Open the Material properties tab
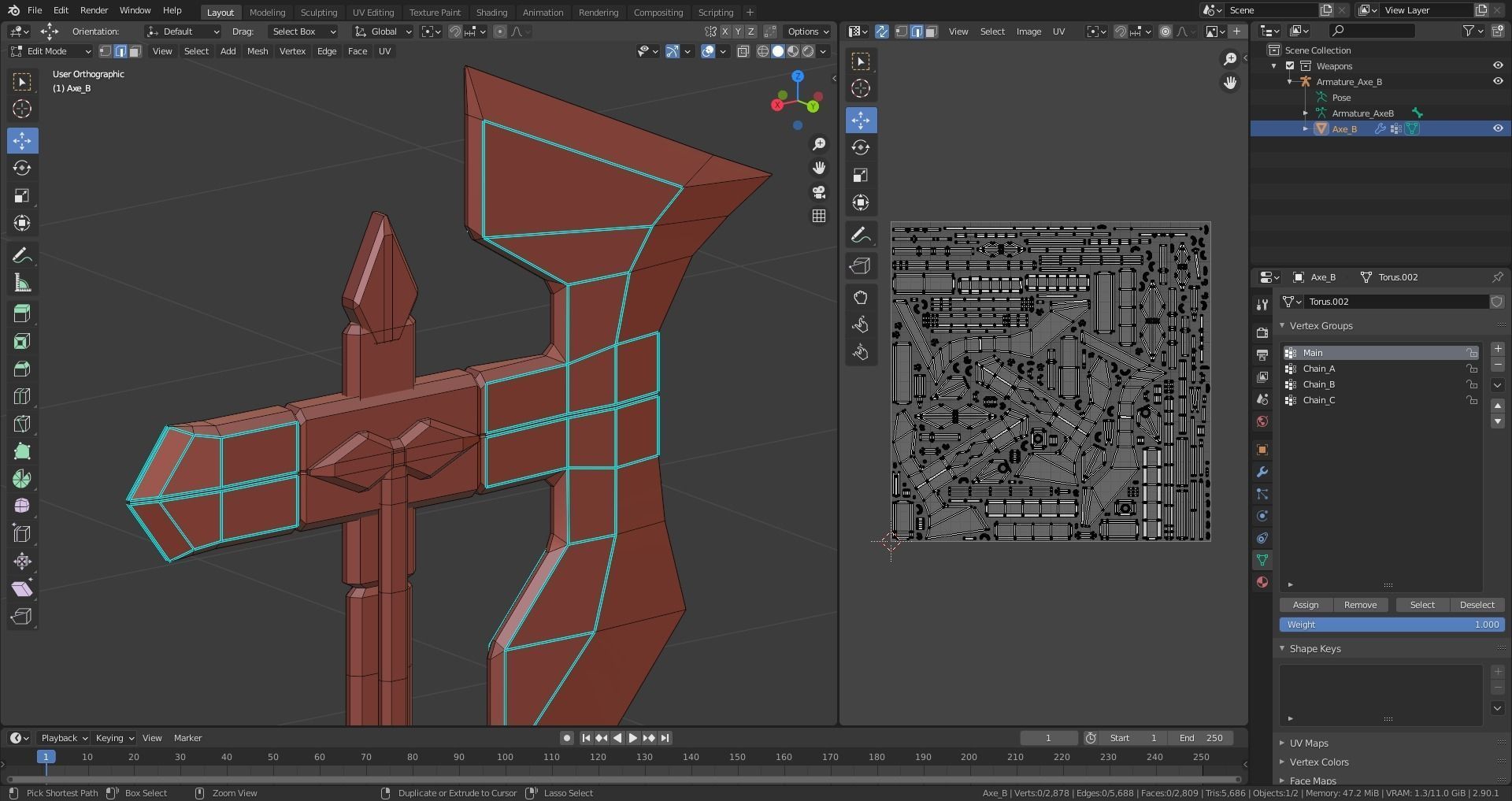Viewport: 1512px width, 801px height. coord(1262,582)
